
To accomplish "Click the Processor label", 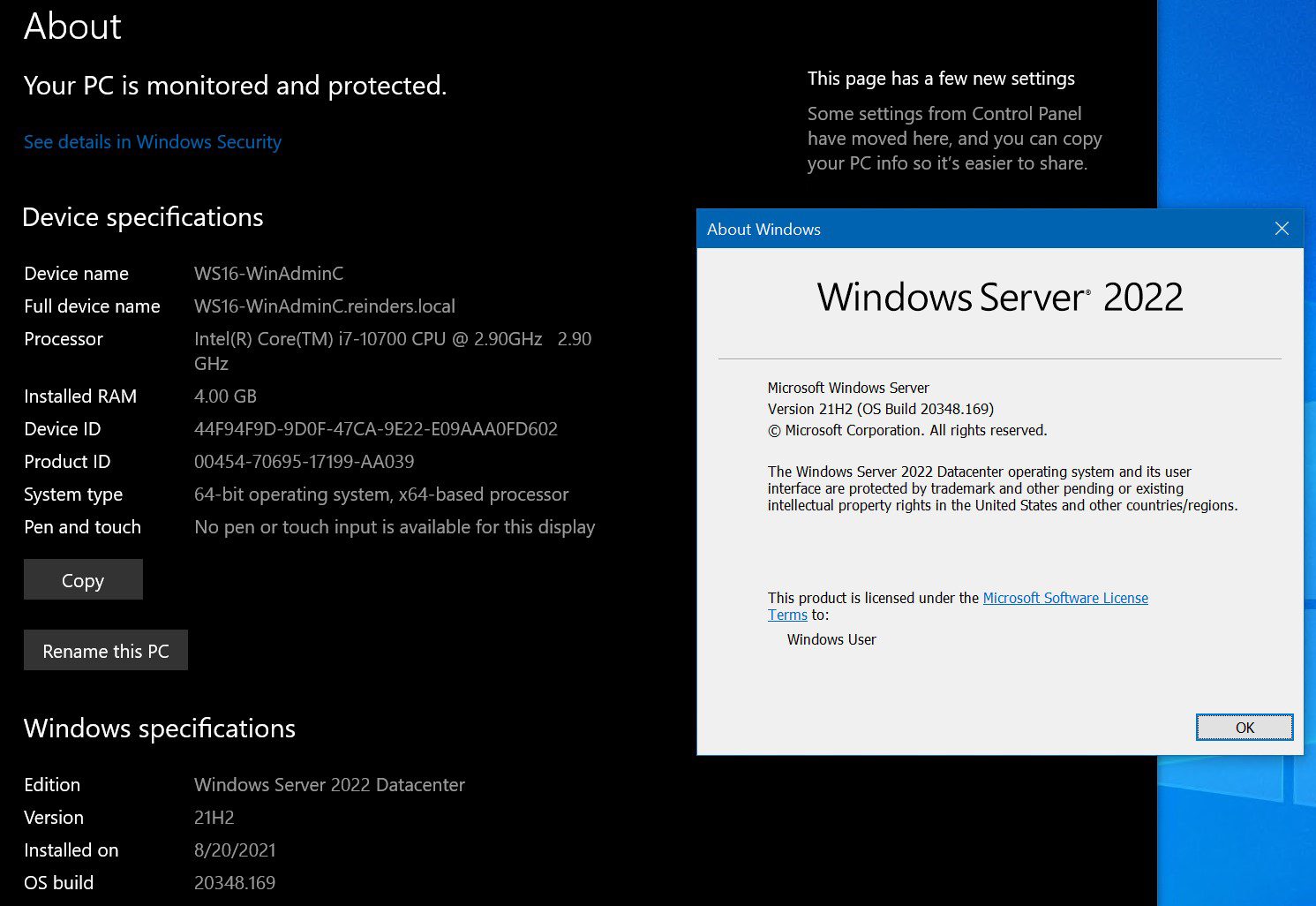I will [64, 339].
